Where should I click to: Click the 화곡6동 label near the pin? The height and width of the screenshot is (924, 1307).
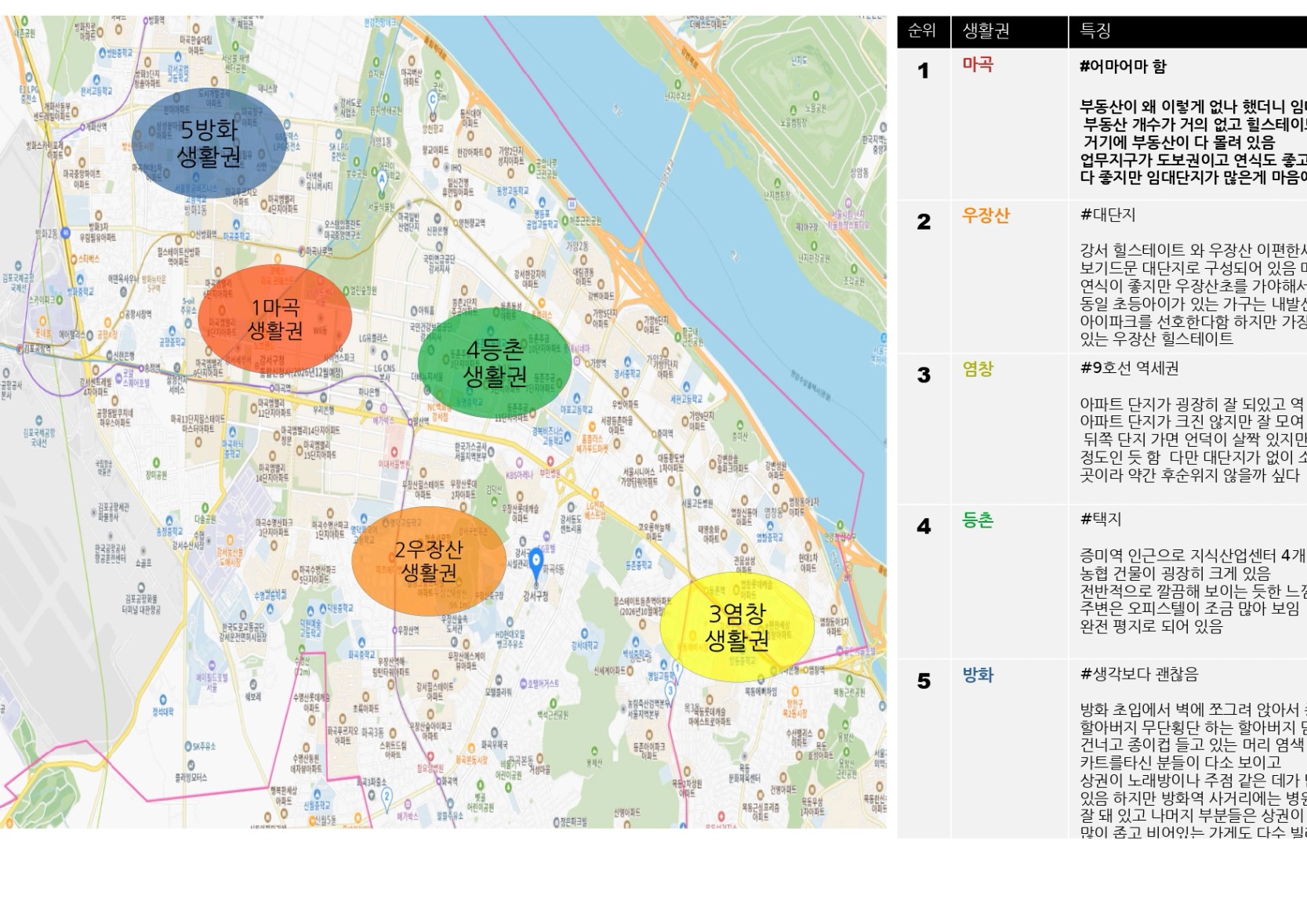pos(554,569)
